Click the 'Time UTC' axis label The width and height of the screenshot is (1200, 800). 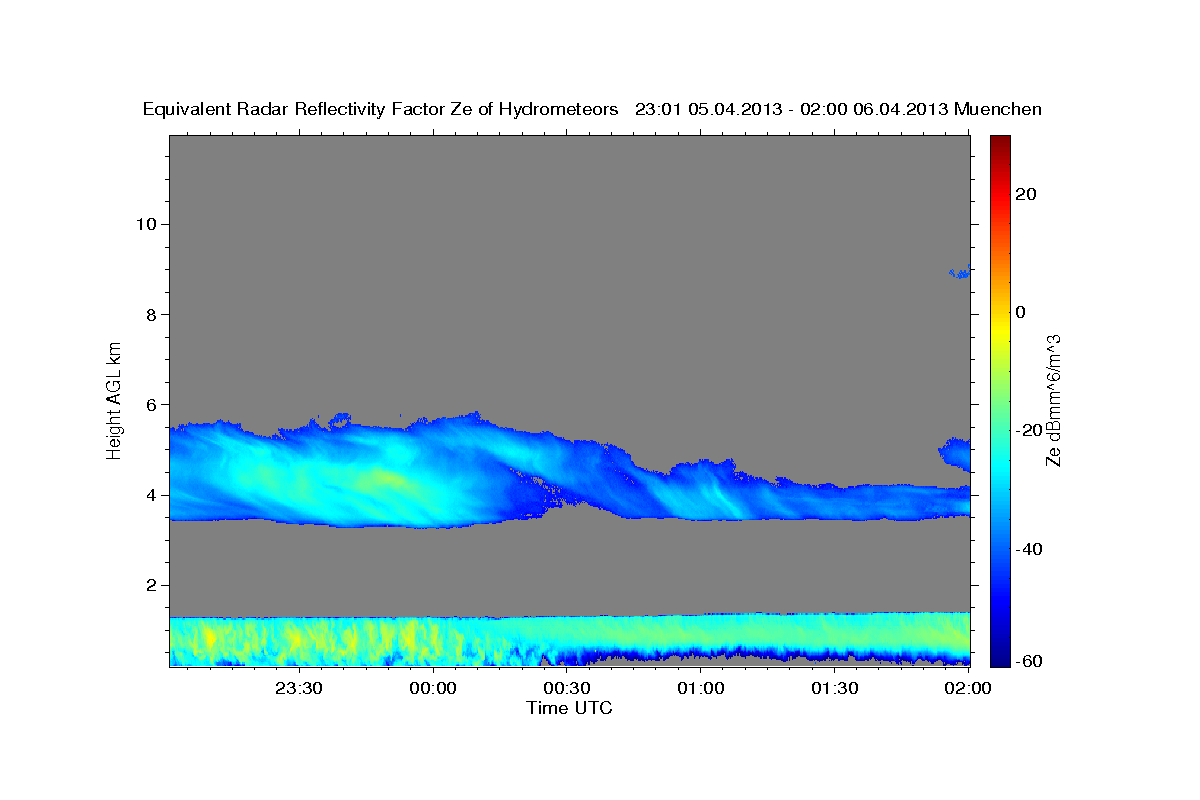[569, 708]
